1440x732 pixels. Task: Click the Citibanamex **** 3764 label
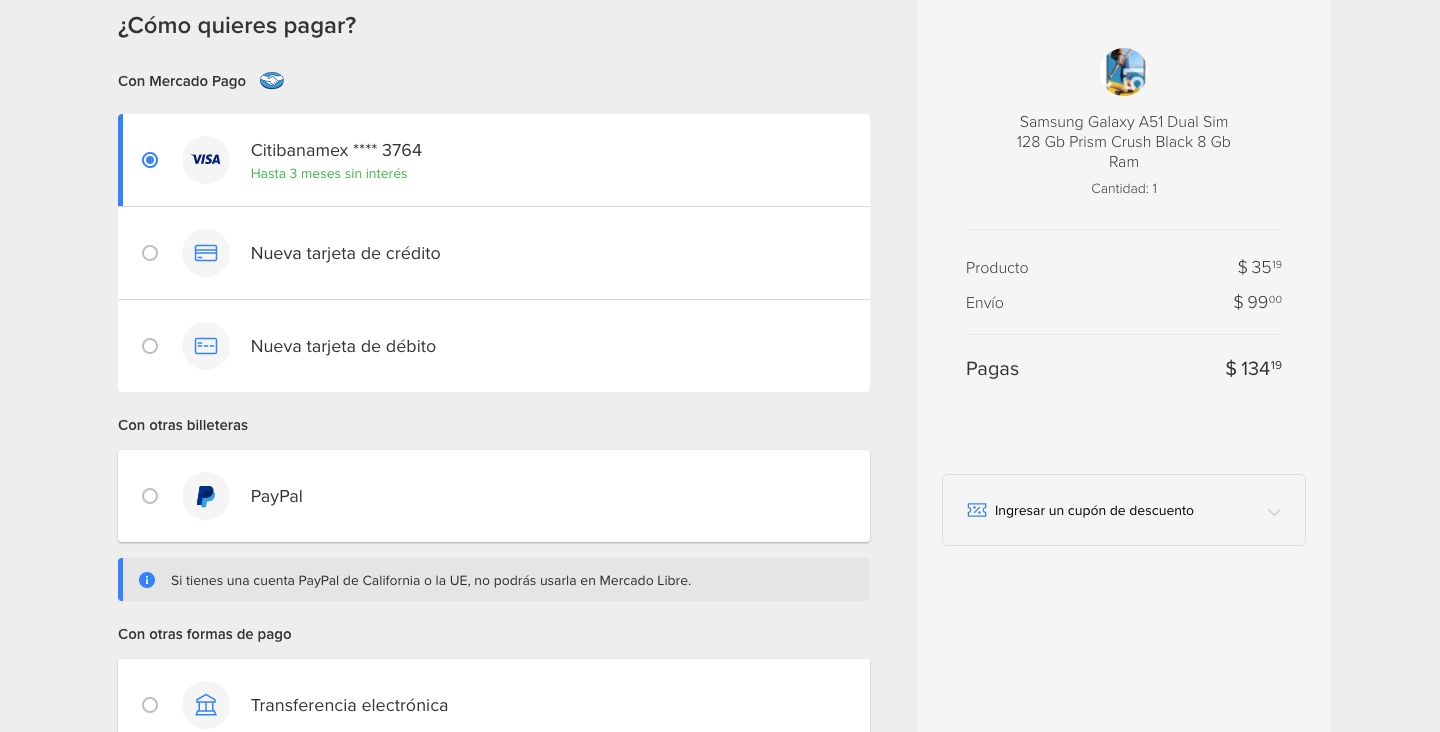tap(336, 150)
